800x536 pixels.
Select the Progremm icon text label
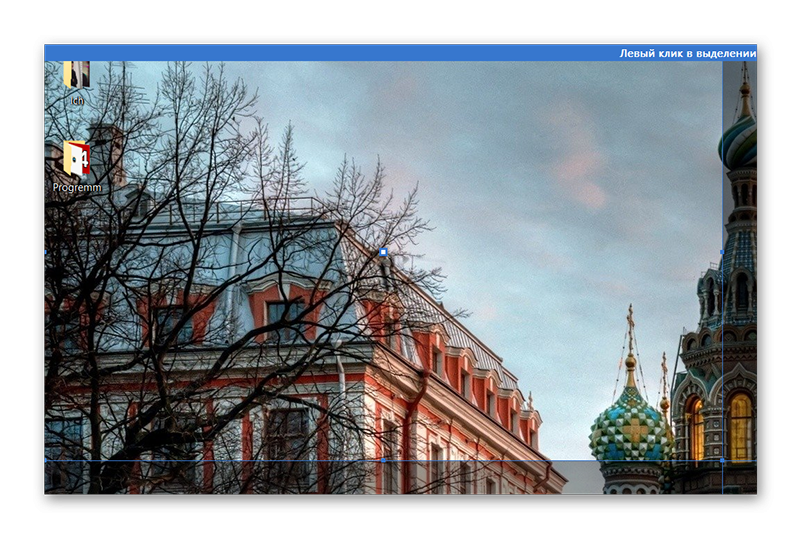point(77,187)
